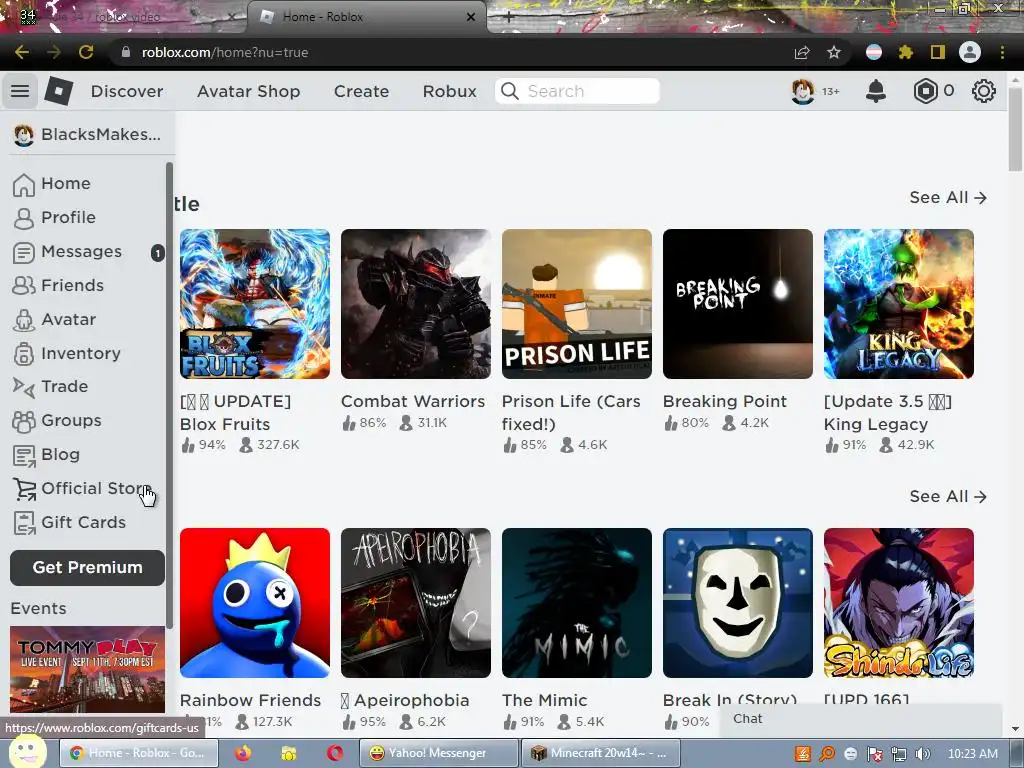Open the Rainbow Friends game thumbnail
The height and width of the screenshot is (768, 1024).
click(255, 603)
